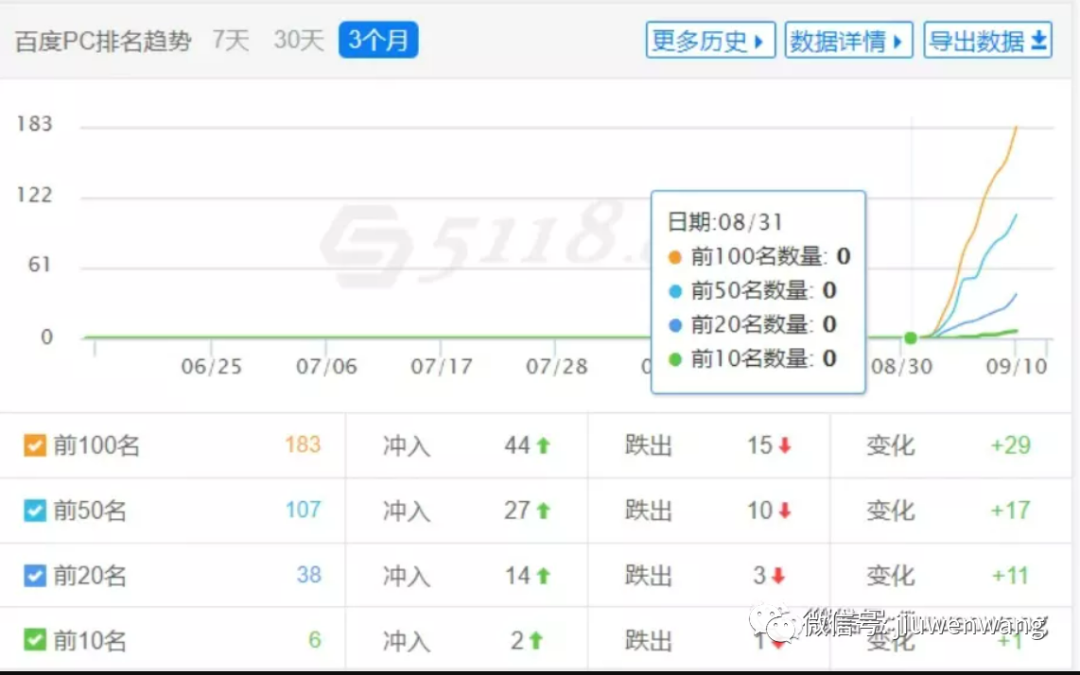Click the green up arrow beside 44
This screenshot has width=1080, height=675.
pos(543,446)
